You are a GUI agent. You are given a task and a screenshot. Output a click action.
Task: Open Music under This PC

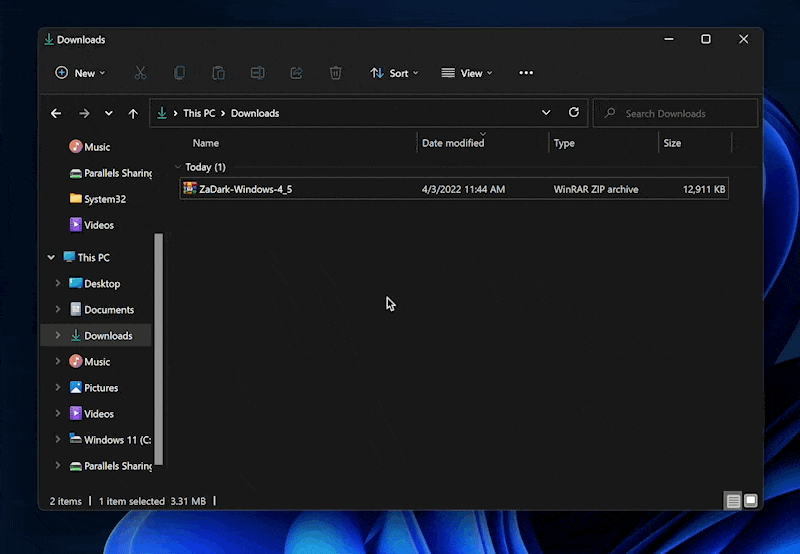[x=90, y=362]
